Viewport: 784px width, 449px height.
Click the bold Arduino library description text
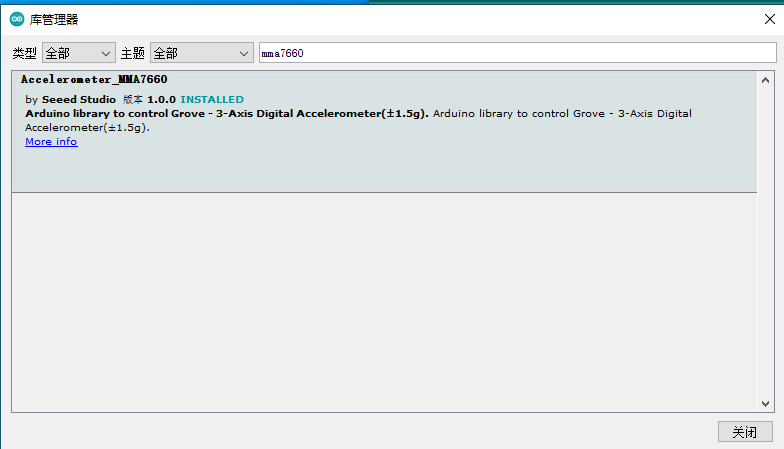point(227,114)
